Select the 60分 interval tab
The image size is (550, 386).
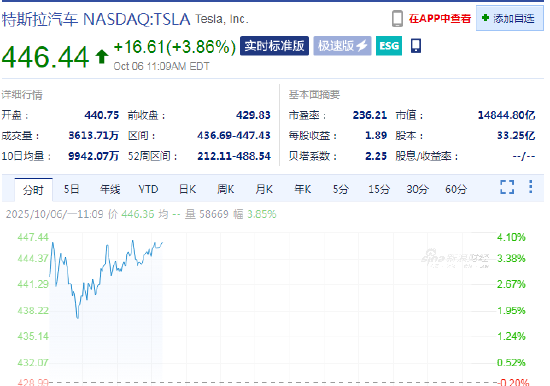click(456, 189)
